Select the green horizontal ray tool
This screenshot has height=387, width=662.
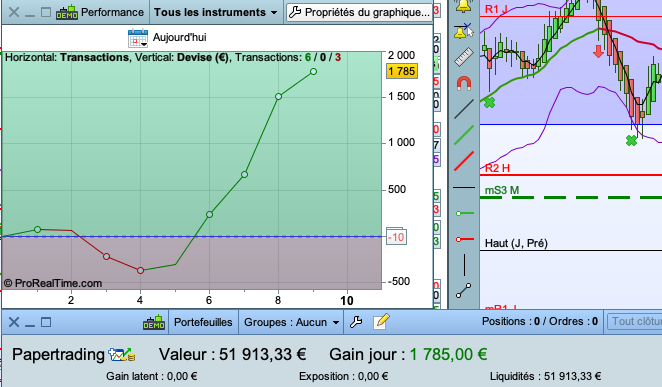pos(464,213)
